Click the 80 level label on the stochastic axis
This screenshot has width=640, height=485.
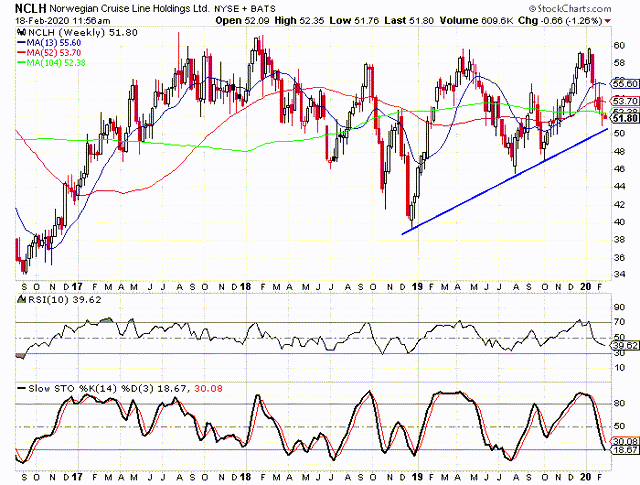[x=619, y=403]
